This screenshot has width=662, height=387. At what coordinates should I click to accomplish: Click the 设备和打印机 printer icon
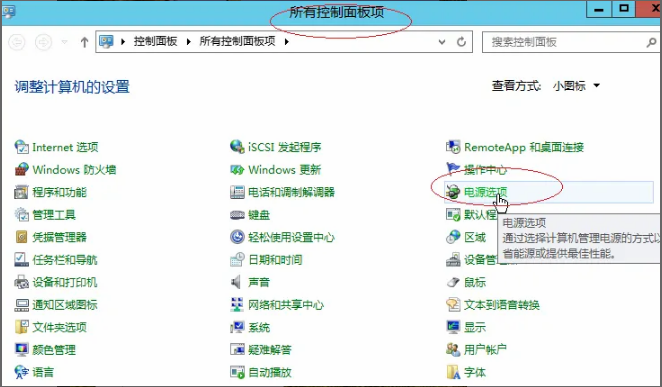click(x=22, y=282)
